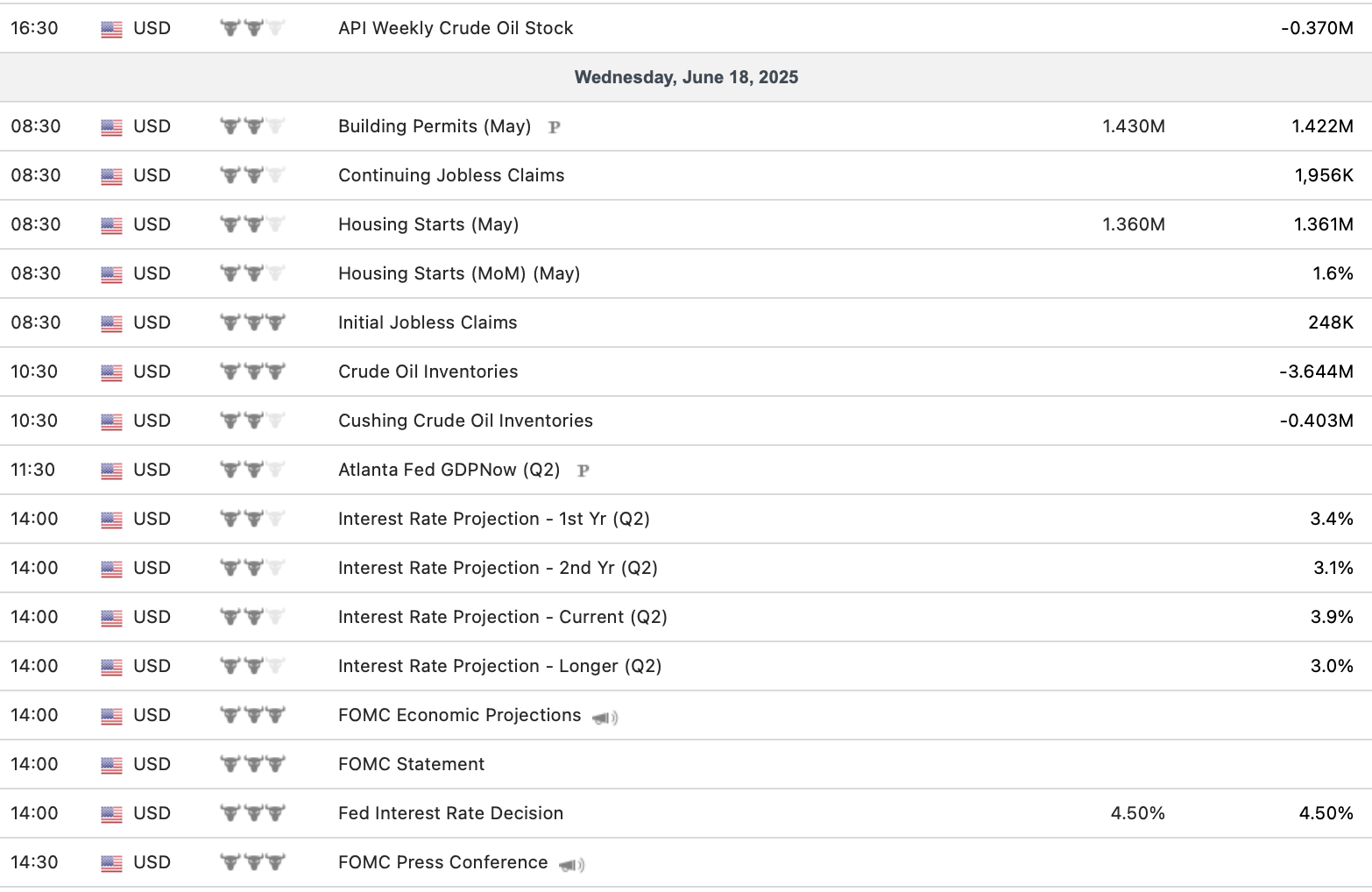Viewport: 1372px width, 892px height.
Task: Click the bull importance icons for Crude Oil Inventories
Action: (252, 372)
